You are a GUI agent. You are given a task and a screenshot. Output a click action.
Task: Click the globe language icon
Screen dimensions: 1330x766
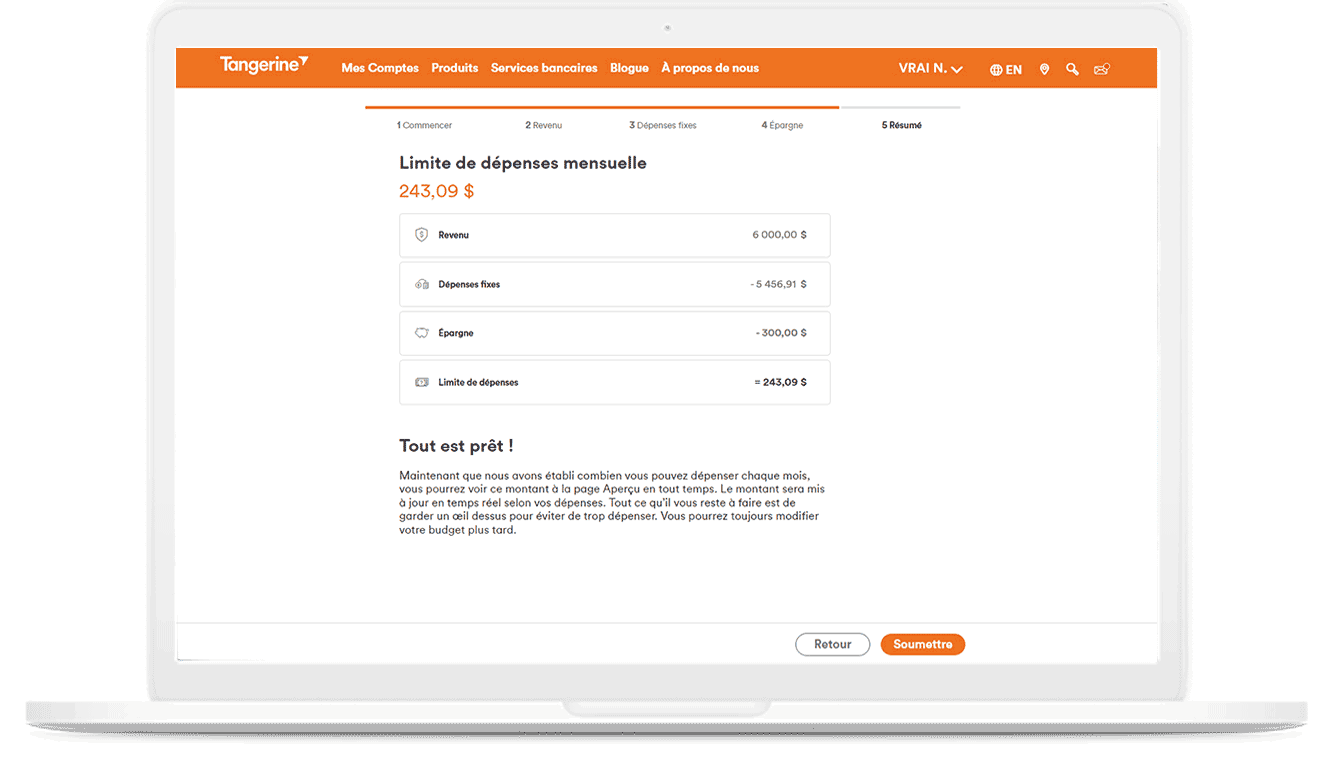click(x=996, y=70)
